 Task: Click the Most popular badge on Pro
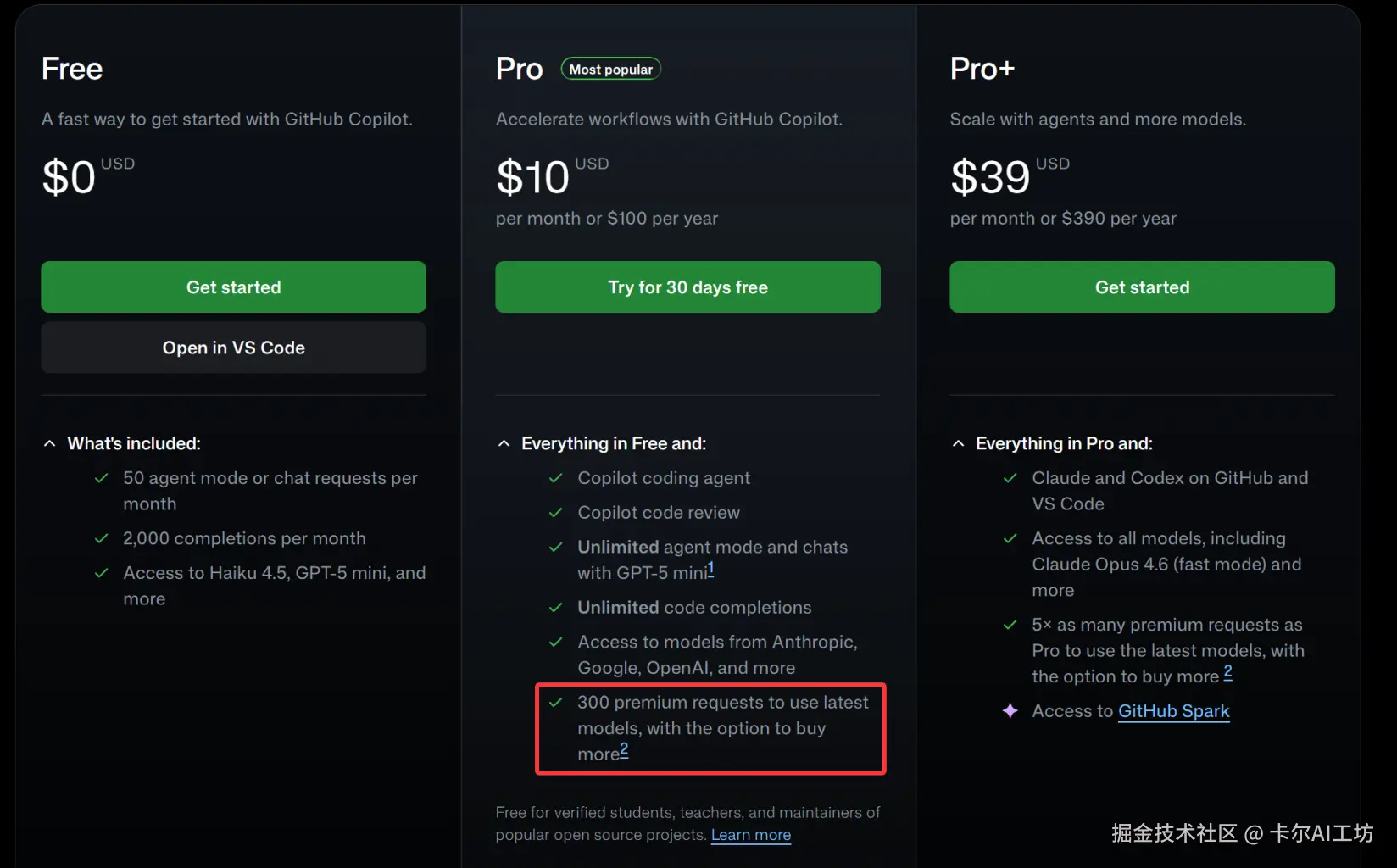(610, 70)
